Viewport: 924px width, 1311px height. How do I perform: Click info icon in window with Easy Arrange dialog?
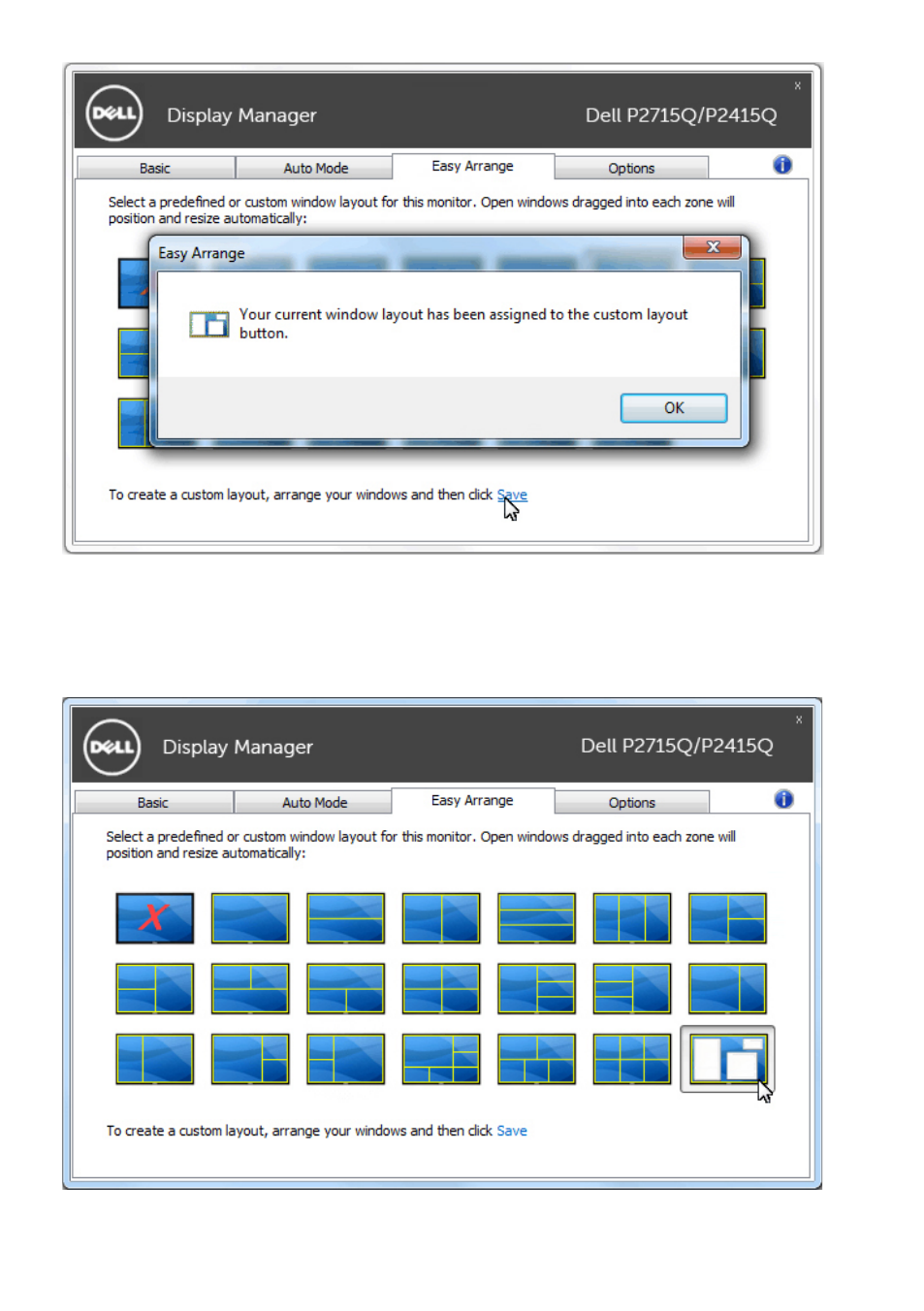pyautogui.click(x=782, y=165)
